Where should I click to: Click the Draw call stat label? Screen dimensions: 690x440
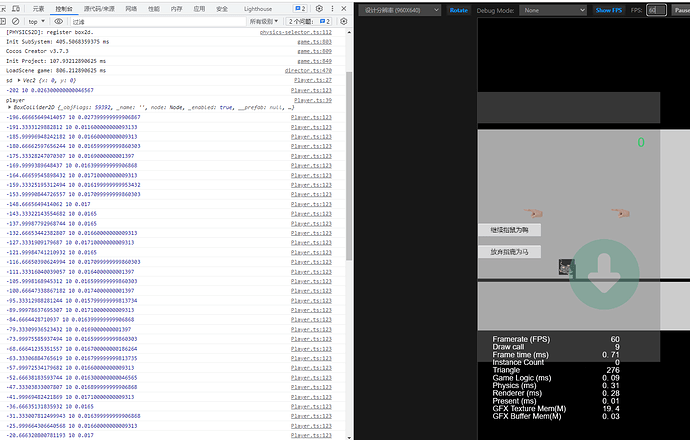tap(508, 347)
